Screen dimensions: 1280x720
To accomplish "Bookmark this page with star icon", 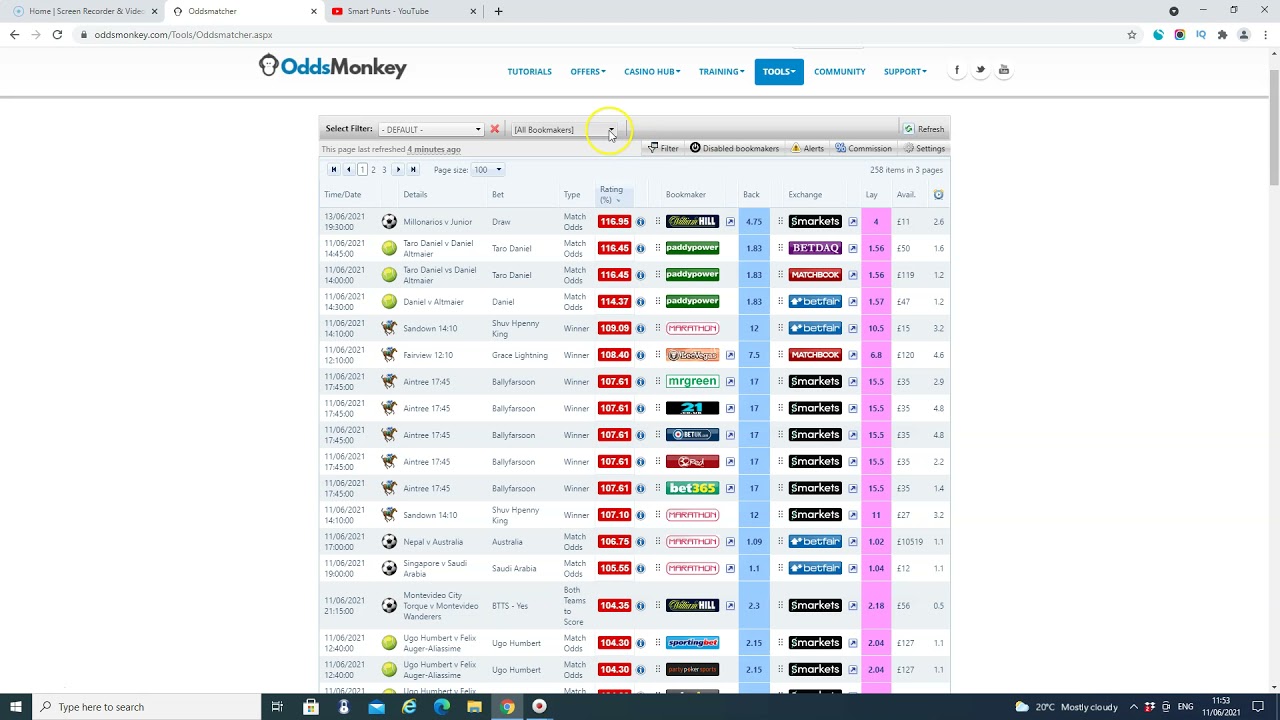I will coord(1132,35).
